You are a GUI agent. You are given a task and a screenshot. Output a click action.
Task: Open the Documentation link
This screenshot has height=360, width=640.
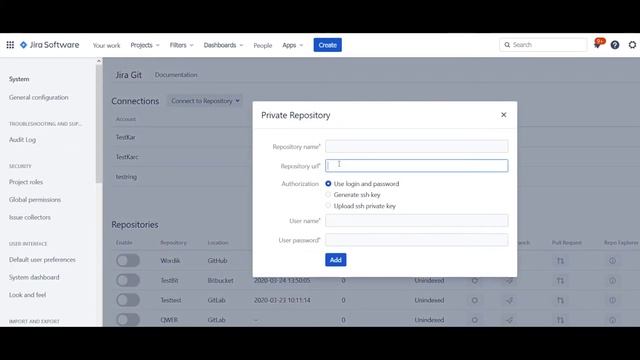(176, 75)
